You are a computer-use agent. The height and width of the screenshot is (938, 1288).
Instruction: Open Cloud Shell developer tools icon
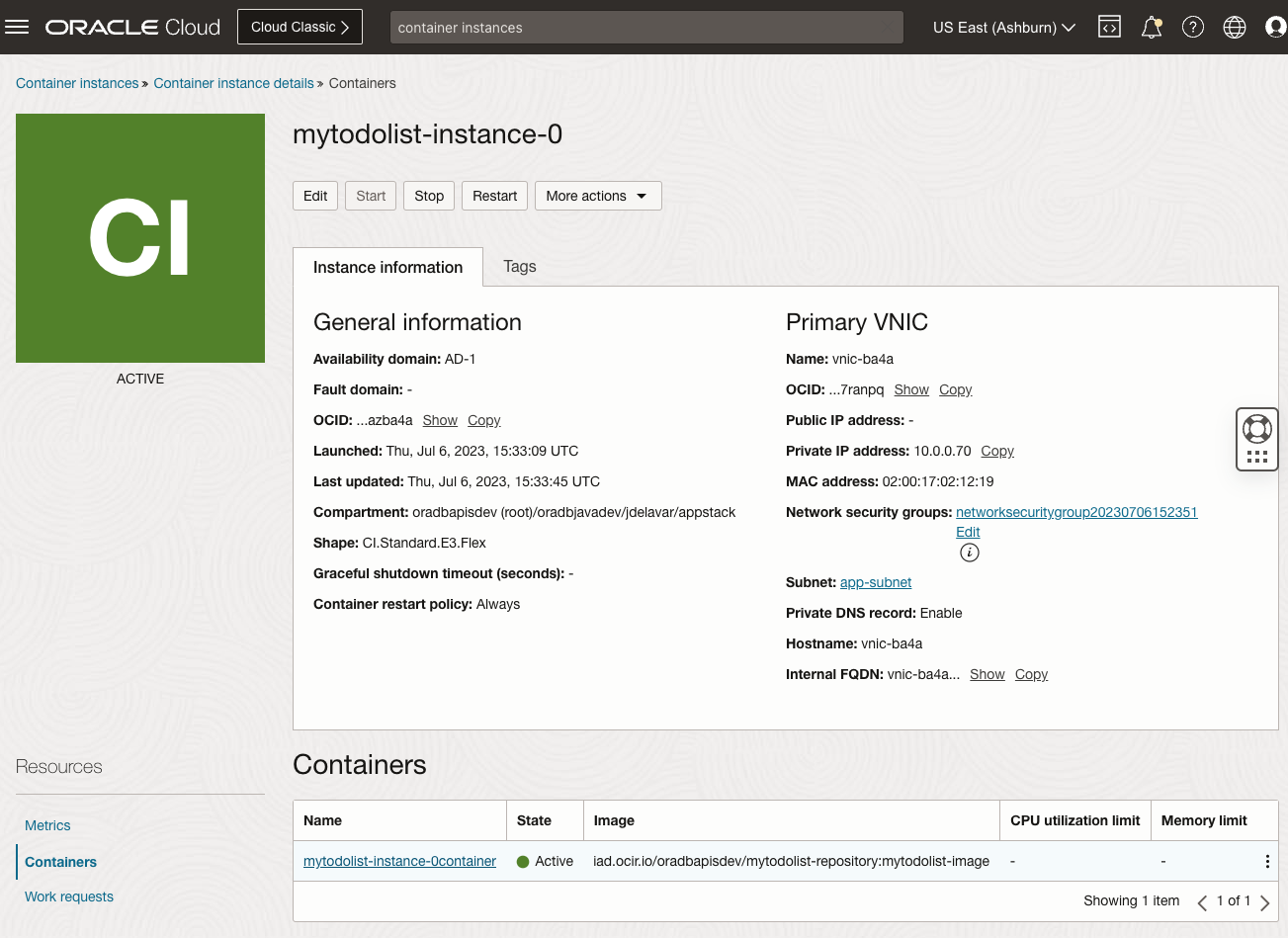(x=1110, y=28)
